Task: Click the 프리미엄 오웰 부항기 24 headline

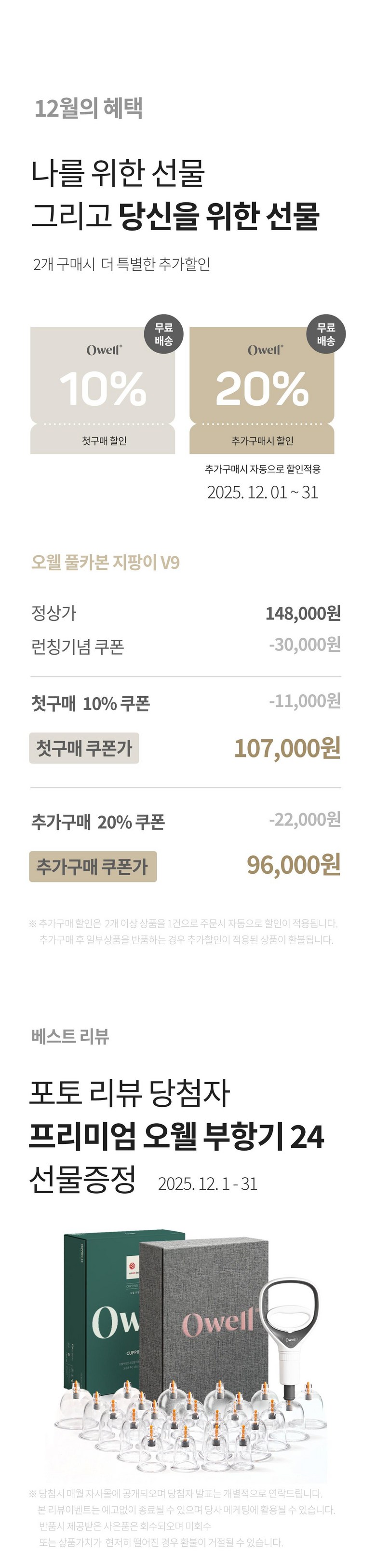Action: [176, 1136]
